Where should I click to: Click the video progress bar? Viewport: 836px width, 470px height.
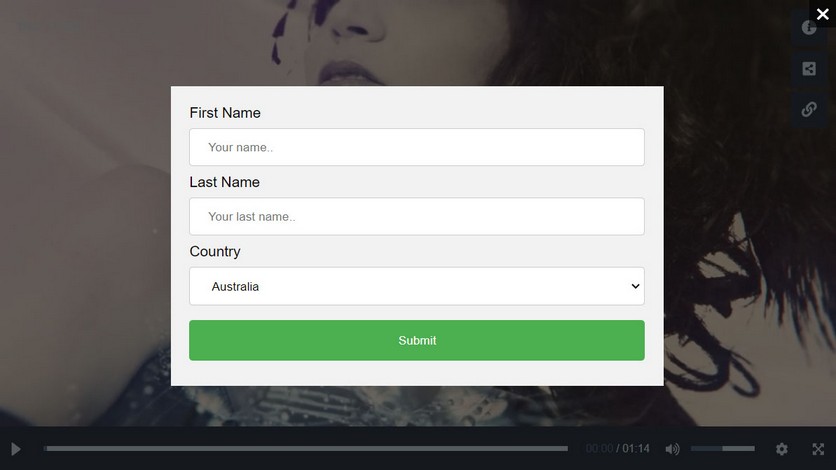(306, 449)
